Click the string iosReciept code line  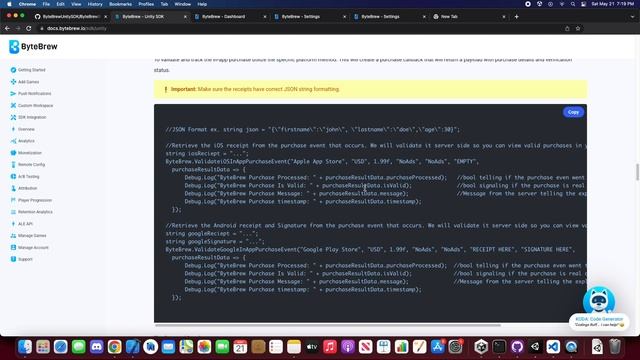pyautogui.click(x=207, y=153)
